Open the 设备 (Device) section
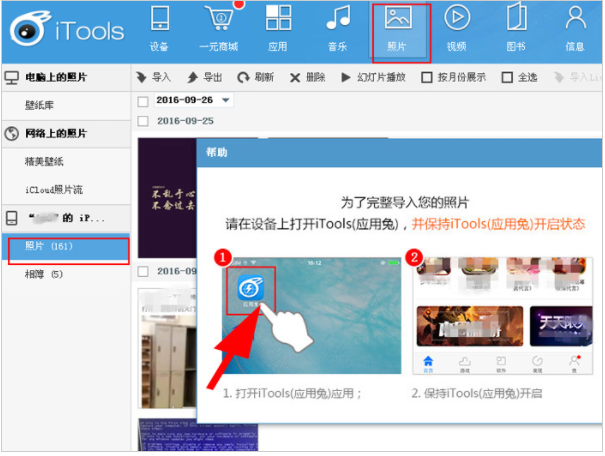 (159, 29)
